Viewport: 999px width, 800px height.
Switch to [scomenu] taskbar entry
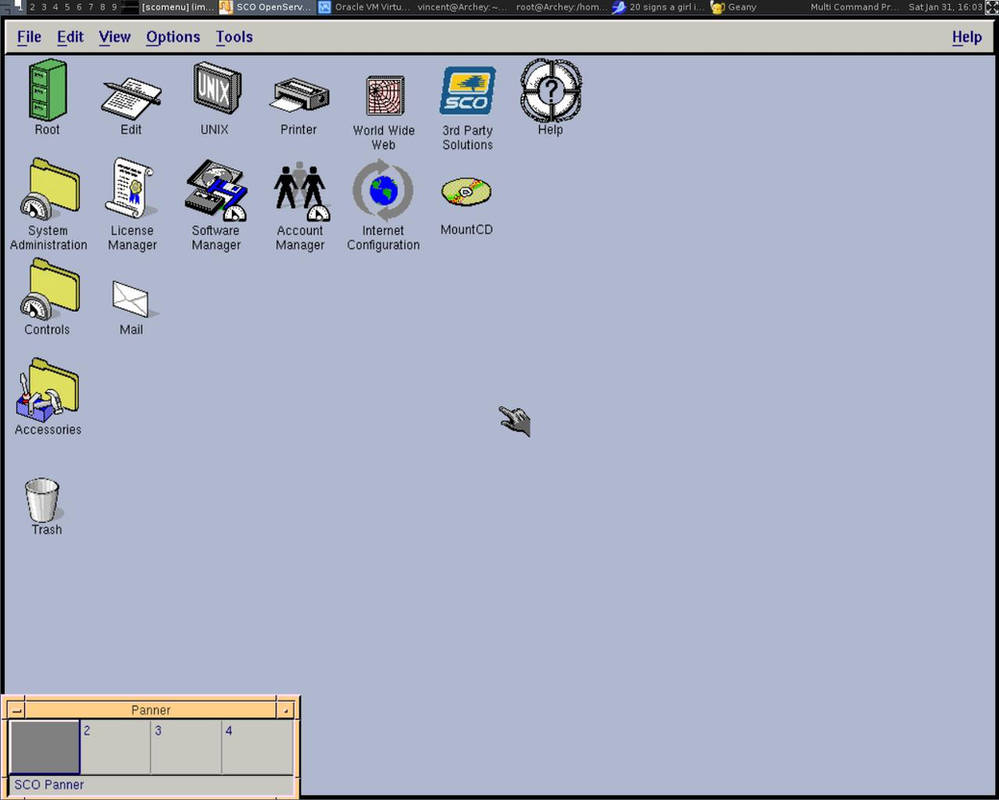177,7
